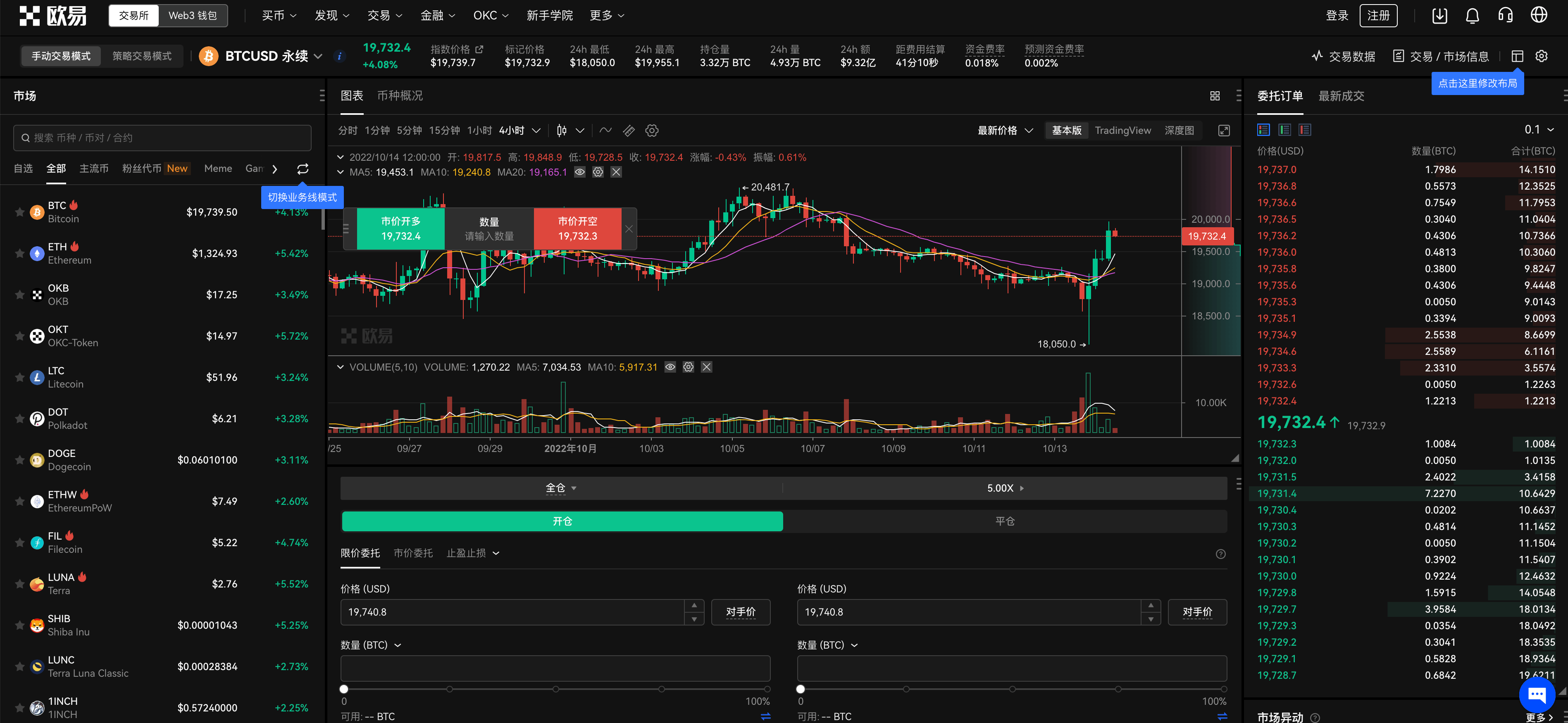Open MA indicator settings gear
The width and height of the screenshot is (1568, 723).
[x=598, y=172]
